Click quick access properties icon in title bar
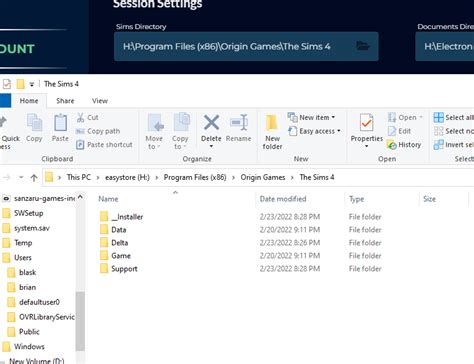 7,84
